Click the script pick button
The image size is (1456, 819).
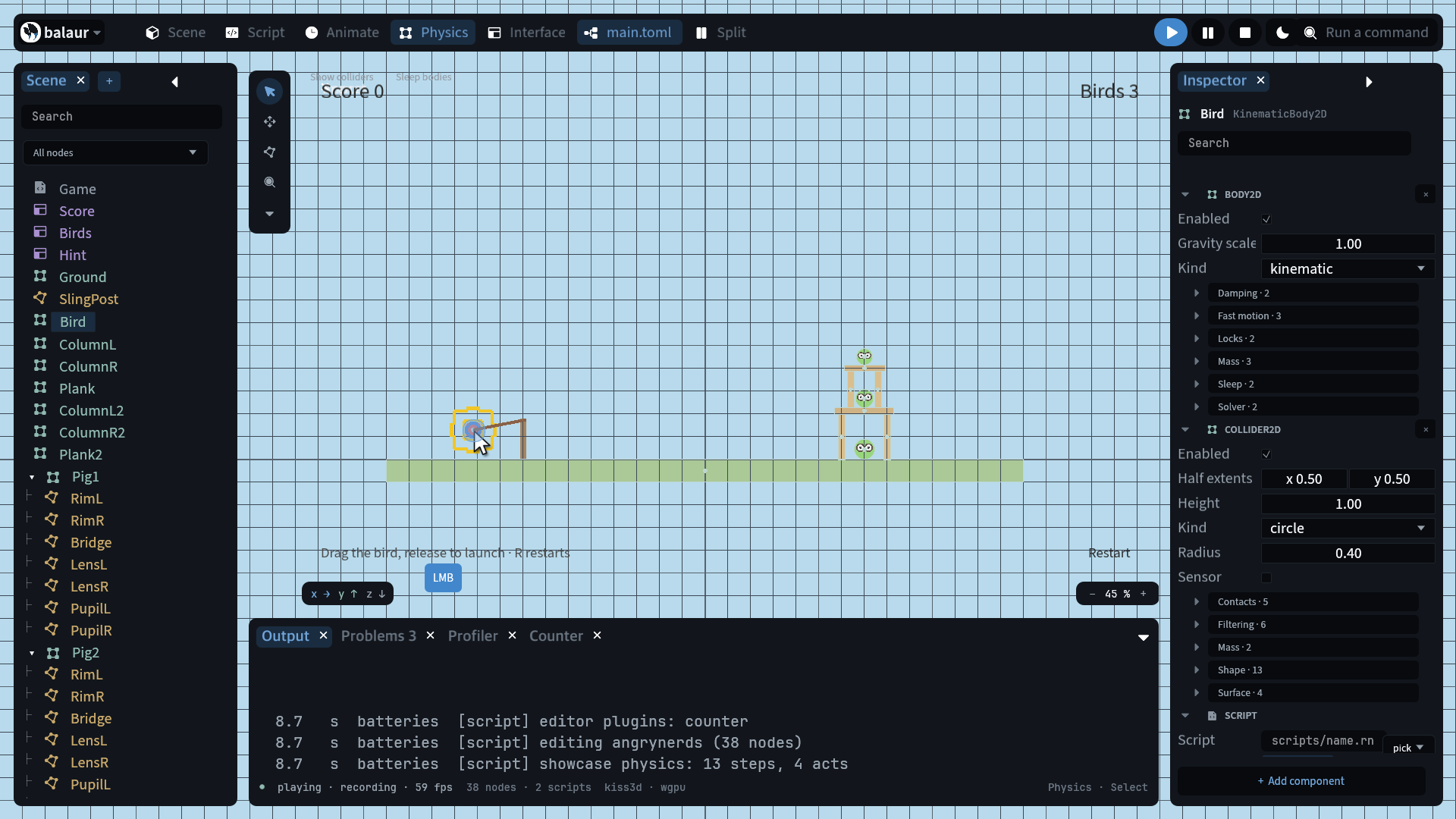[1408, 748]
